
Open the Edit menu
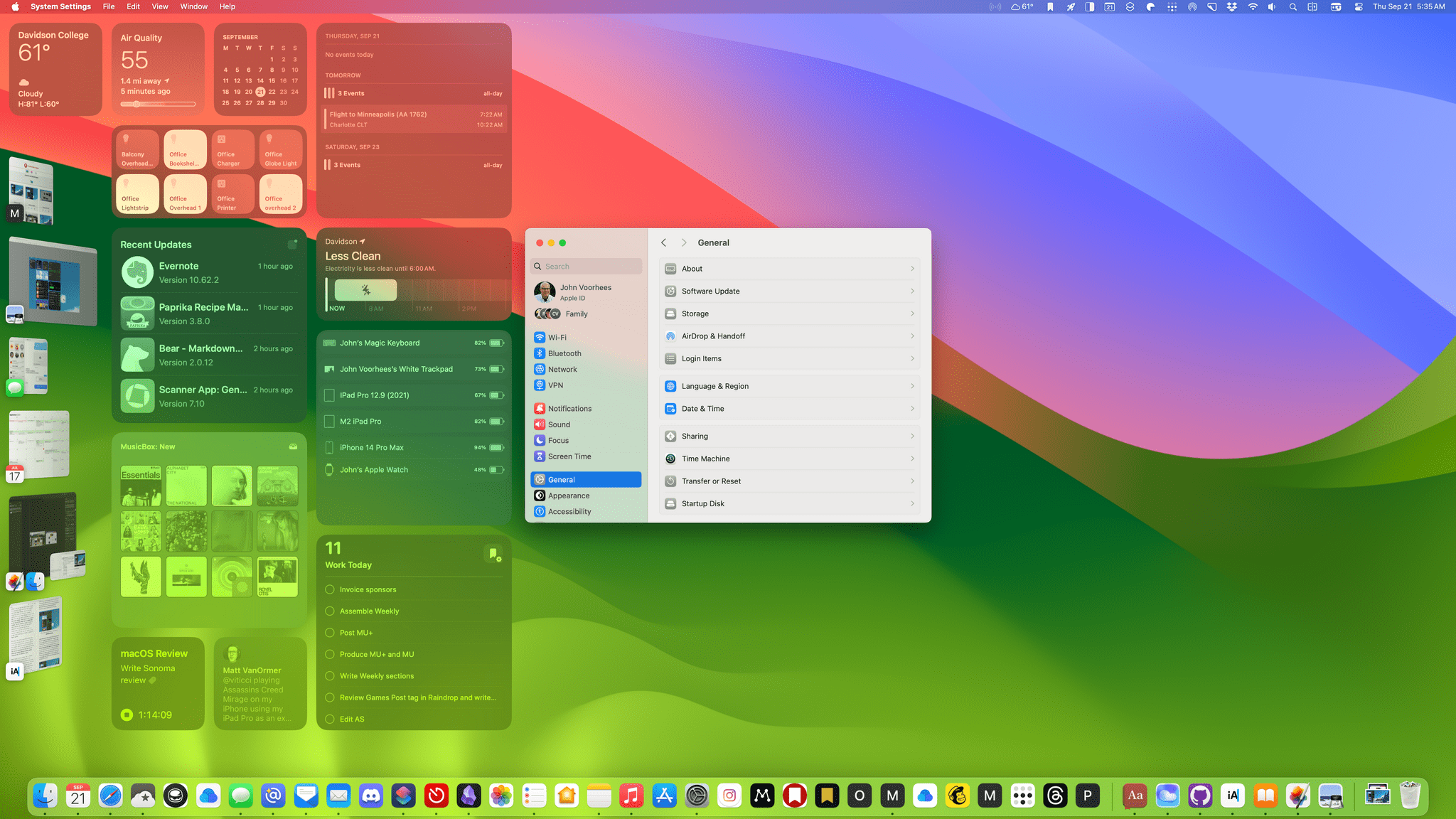(134, 6)
